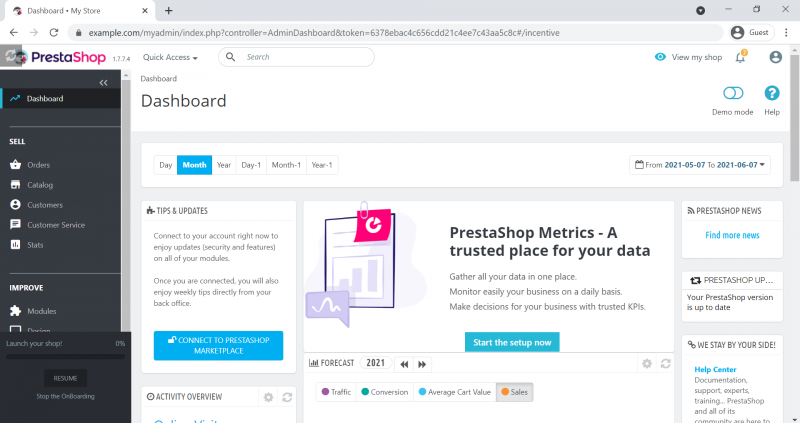Expand the Catalog sidebar menu

coord(40,185)
